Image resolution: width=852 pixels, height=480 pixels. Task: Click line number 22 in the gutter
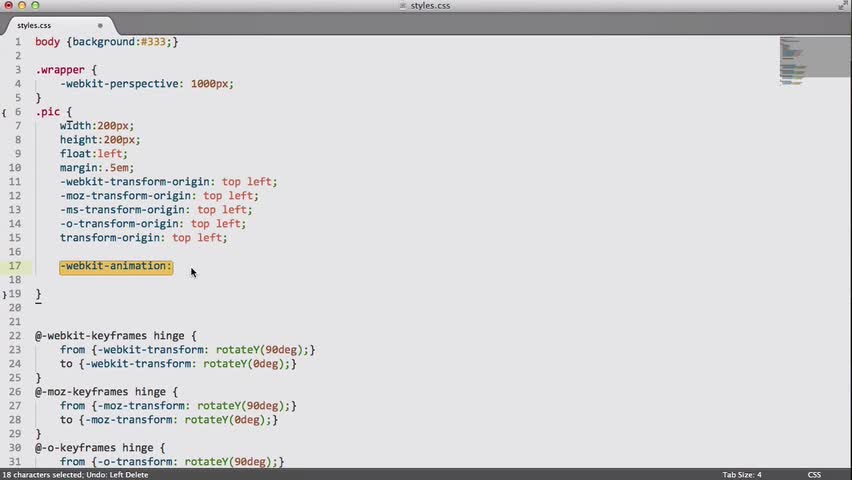point(15,336)
